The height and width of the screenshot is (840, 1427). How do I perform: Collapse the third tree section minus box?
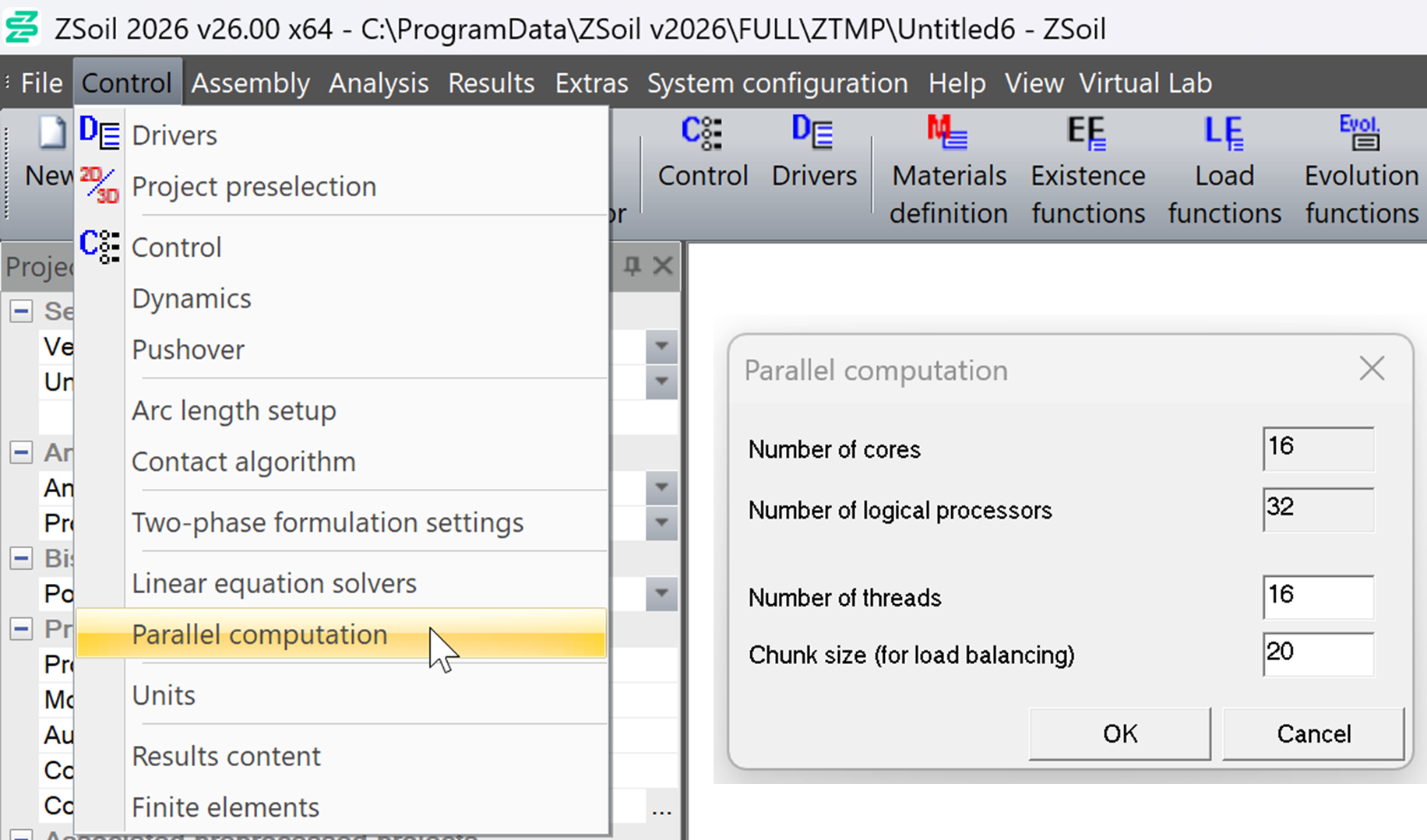tap(21, 558)
